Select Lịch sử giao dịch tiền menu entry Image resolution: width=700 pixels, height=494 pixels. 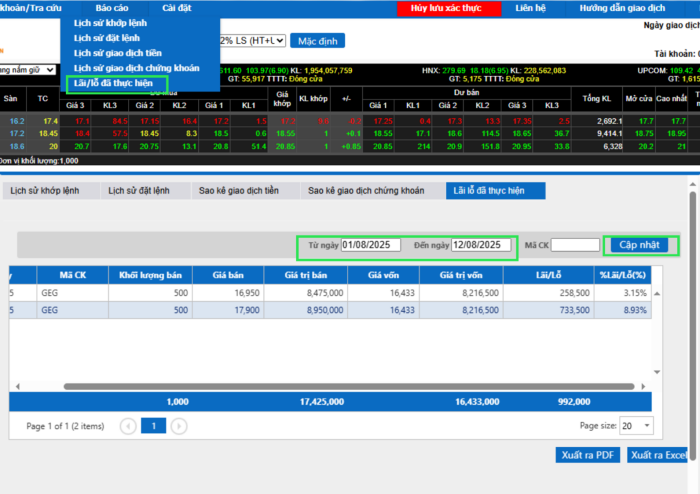[x=117, y=53]
